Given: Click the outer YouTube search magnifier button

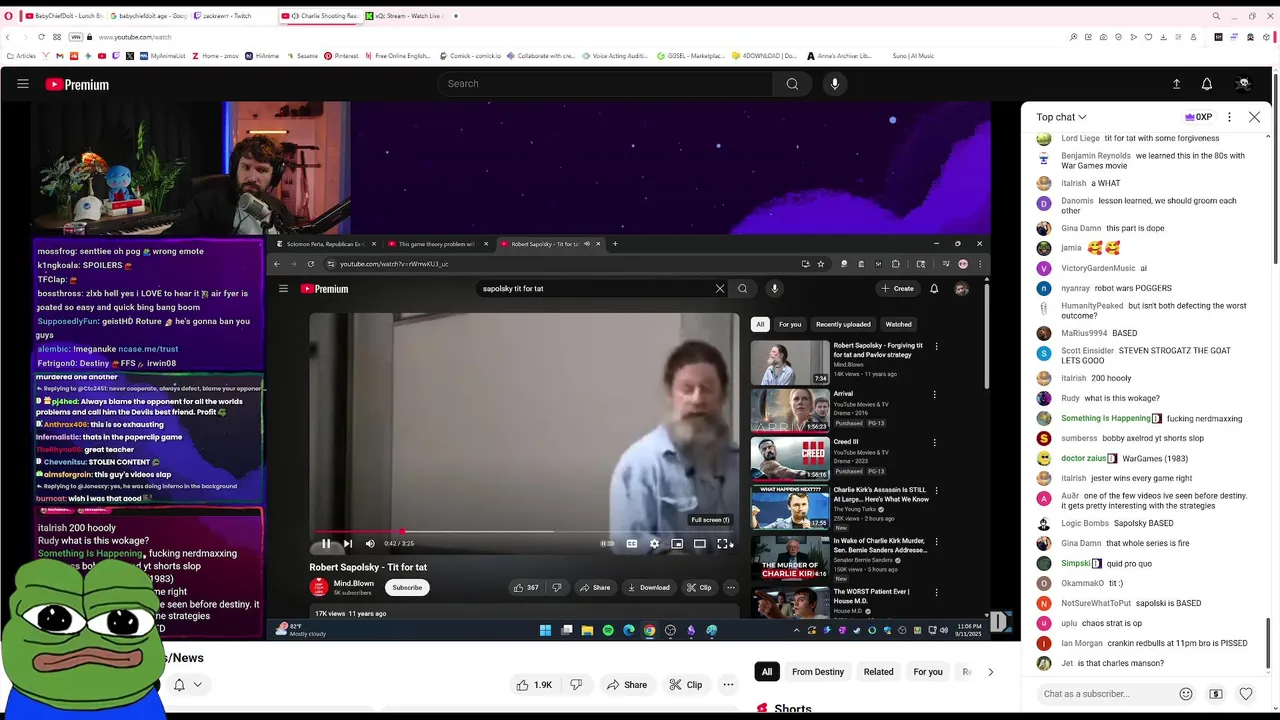Looking at the screenshot, I should [x=792, y=84].
